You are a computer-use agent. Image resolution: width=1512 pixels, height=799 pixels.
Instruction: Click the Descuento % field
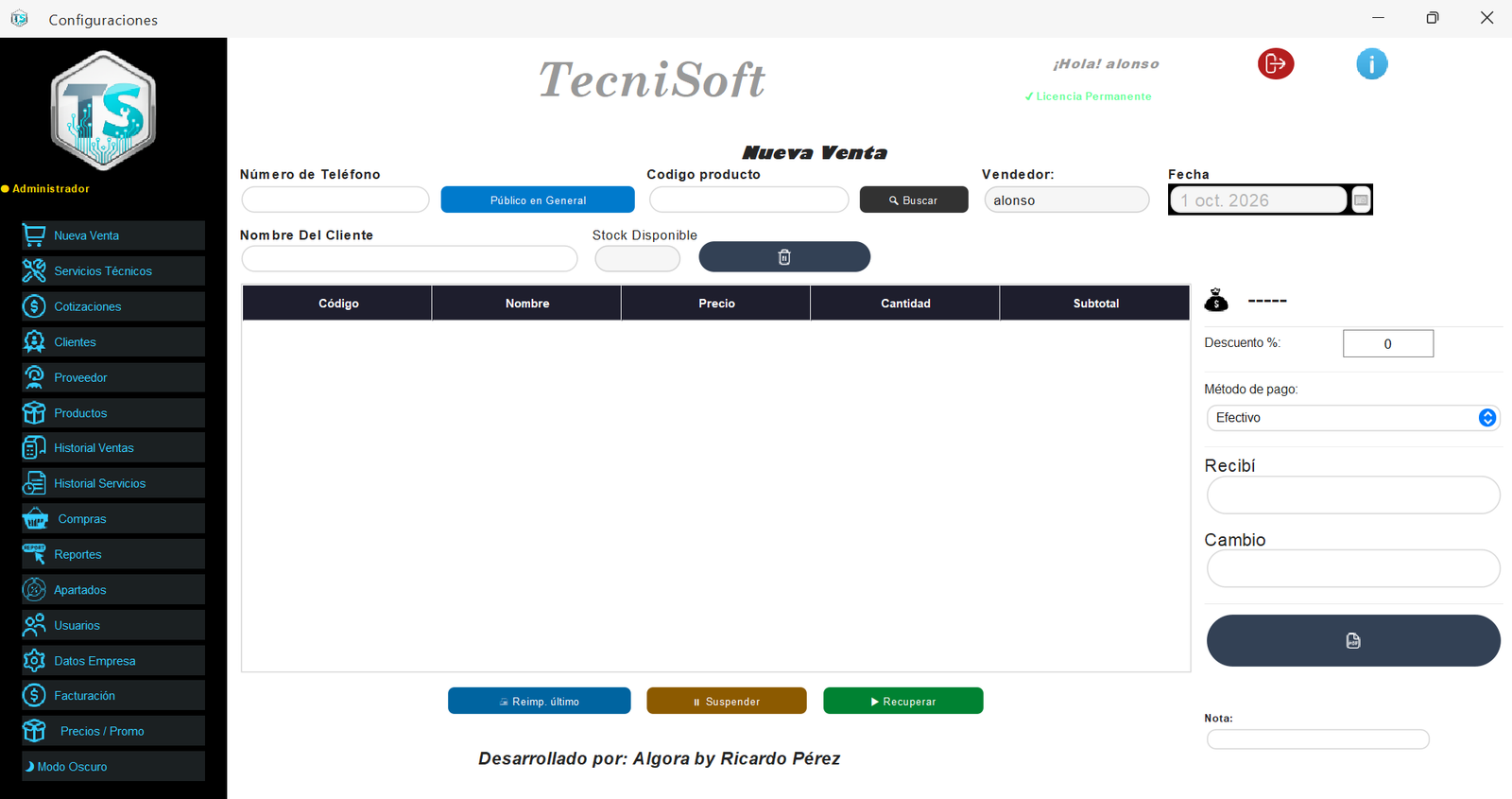1388,343
